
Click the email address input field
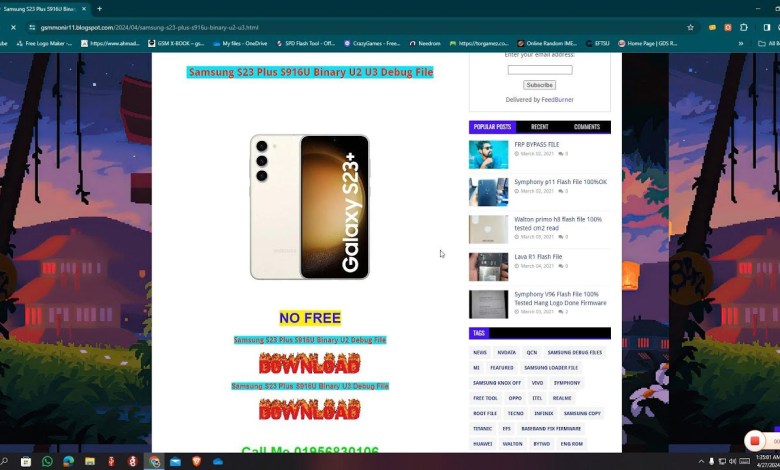(x=540, y=70)
